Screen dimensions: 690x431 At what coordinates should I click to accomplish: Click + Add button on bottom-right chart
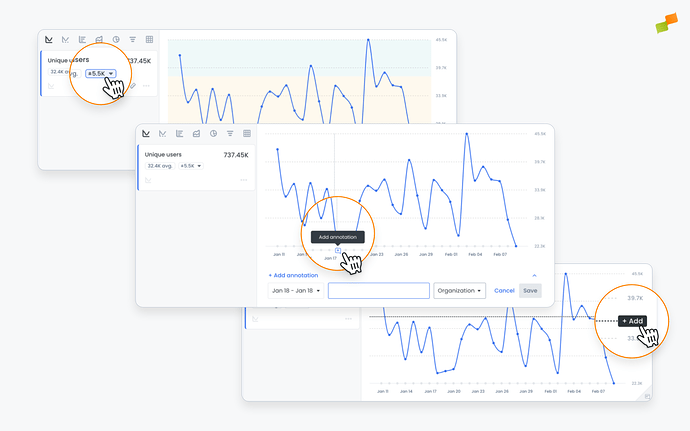coord(632,321)
